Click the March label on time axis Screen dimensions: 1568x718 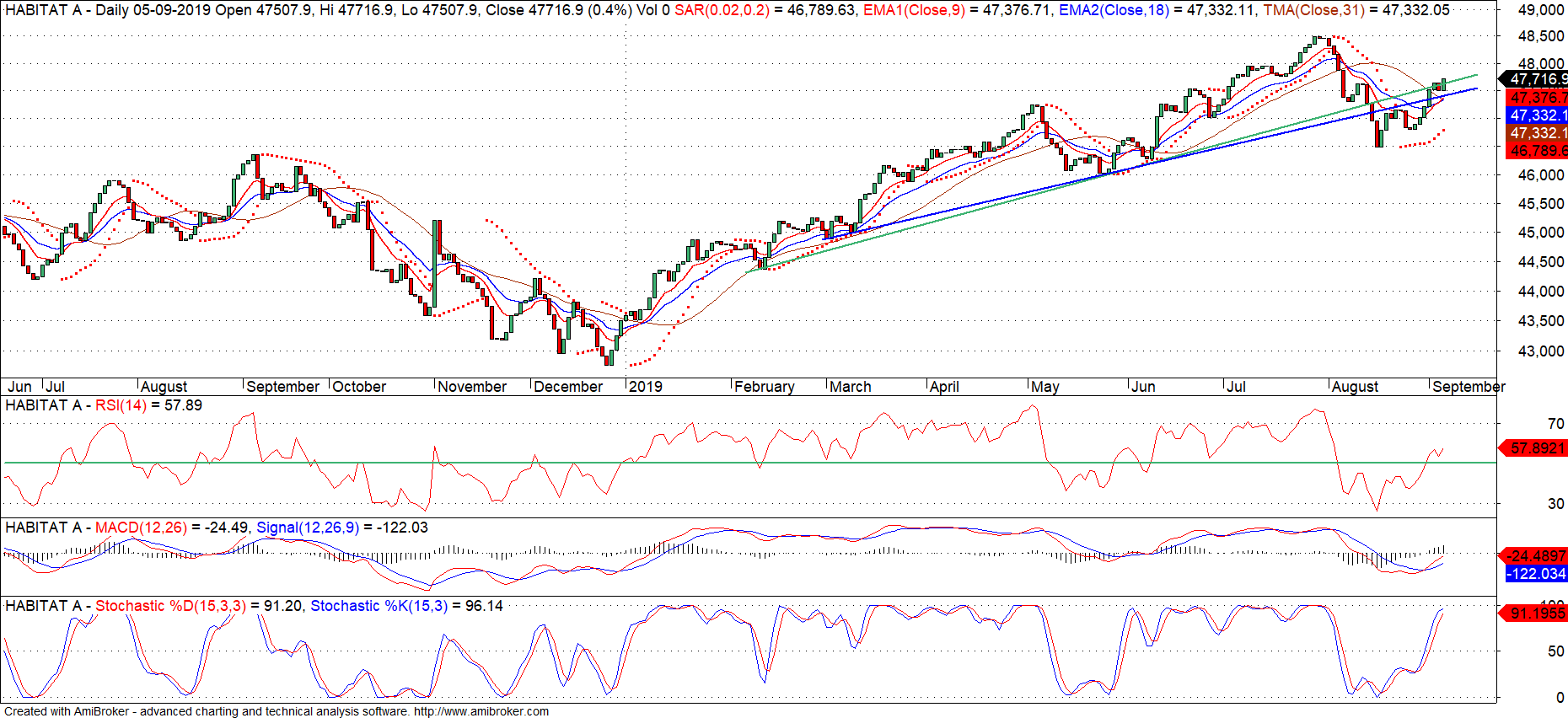point(851,387)
